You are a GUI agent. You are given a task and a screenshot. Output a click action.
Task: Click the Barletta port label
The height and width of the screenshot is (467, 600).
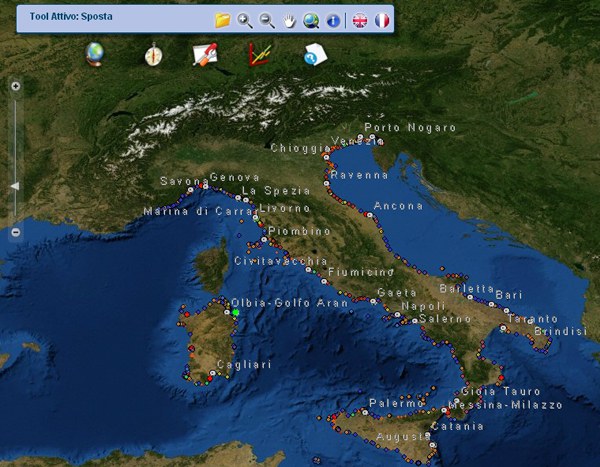(467, 289)
